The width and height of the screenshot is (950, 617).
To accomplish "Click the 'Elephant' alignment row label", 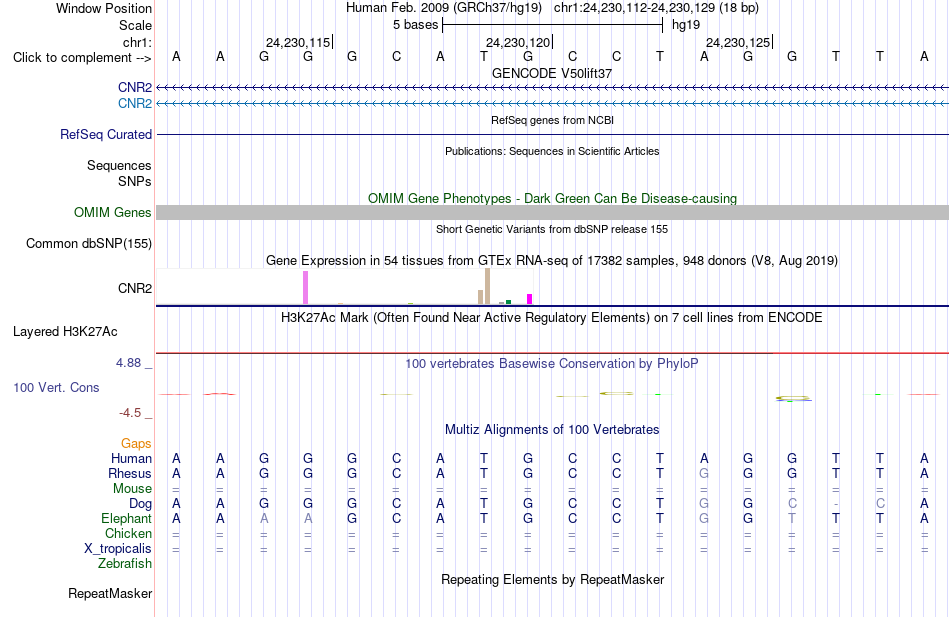I will pyautogui.click(x=126, y=519).
